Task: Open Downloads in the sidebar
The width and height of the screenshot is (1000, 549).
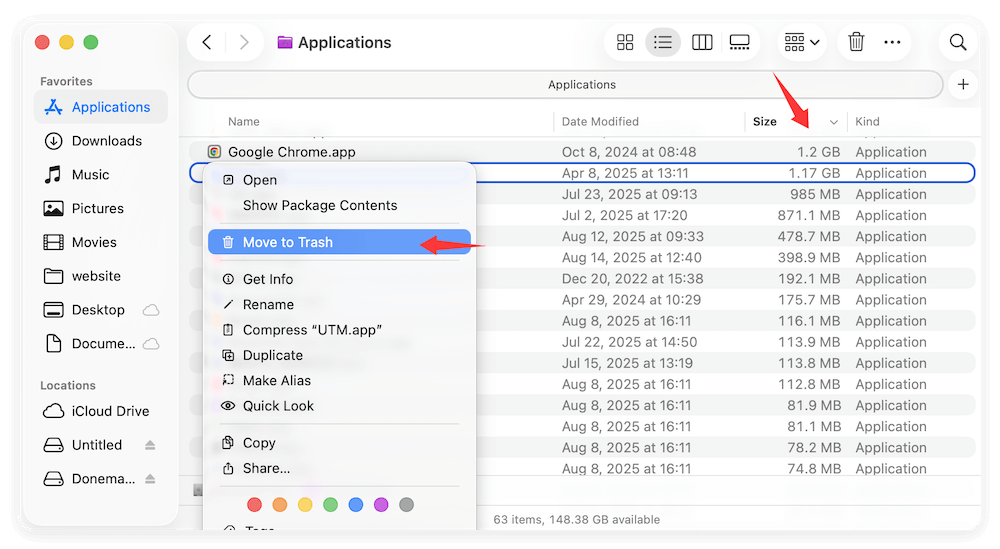Action: [x=101, y=140]
